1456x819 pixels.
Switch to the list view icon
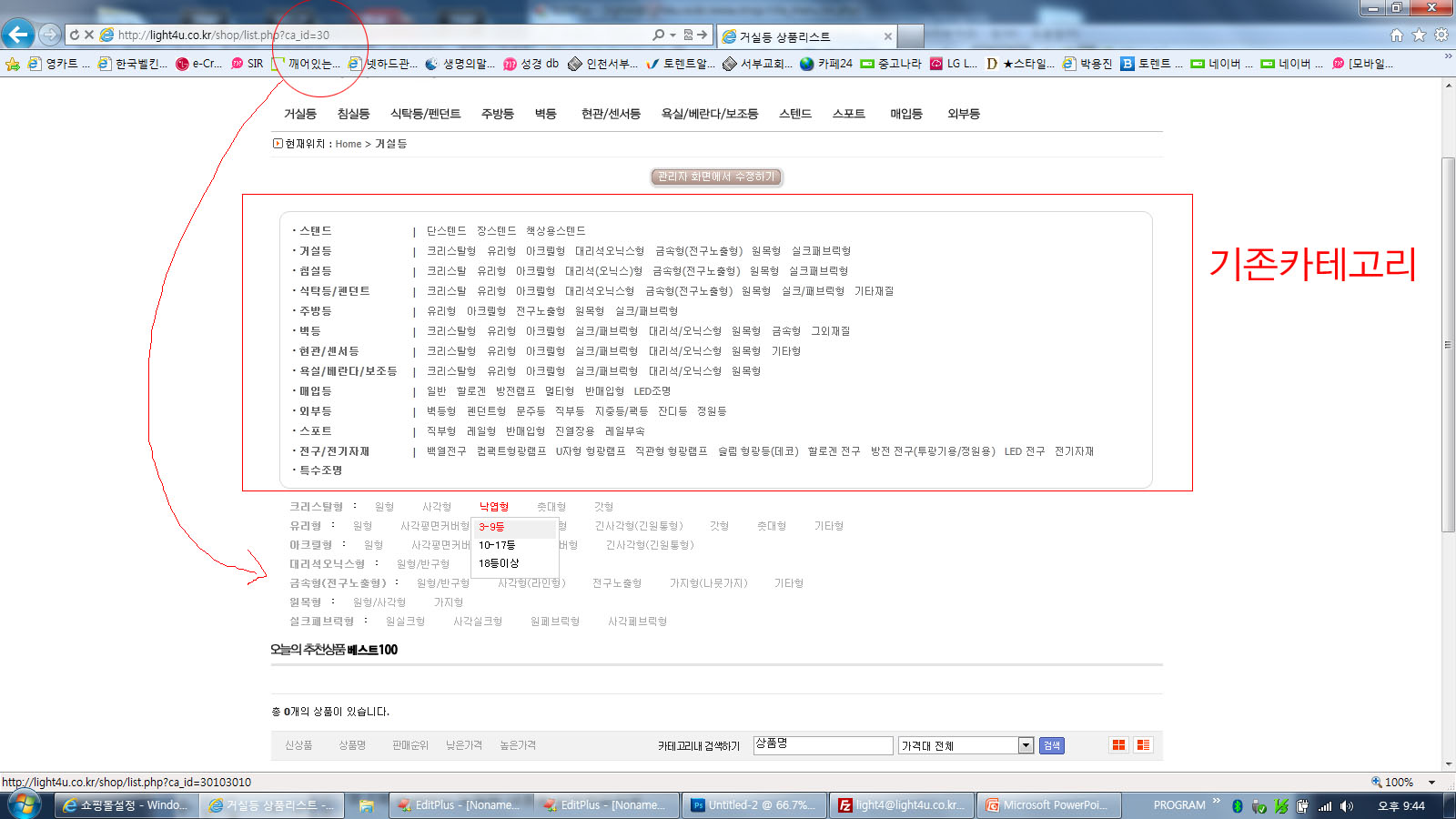pos(1143,745)
